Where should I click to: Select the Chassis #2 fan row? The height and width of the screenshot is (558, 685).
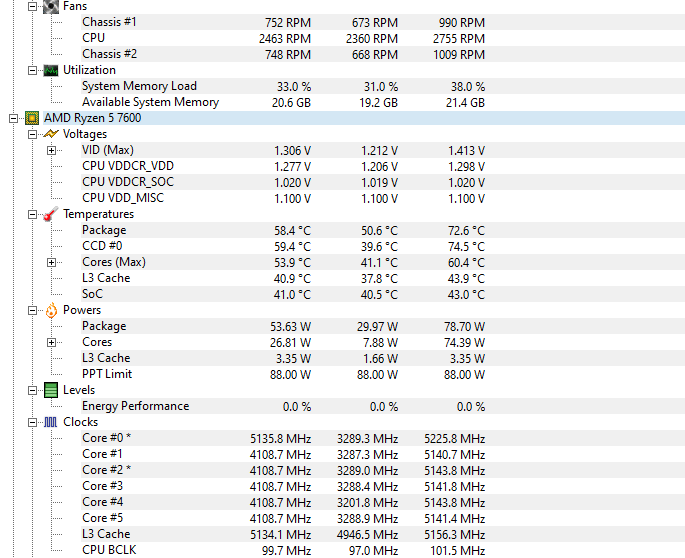pos(383,54)
